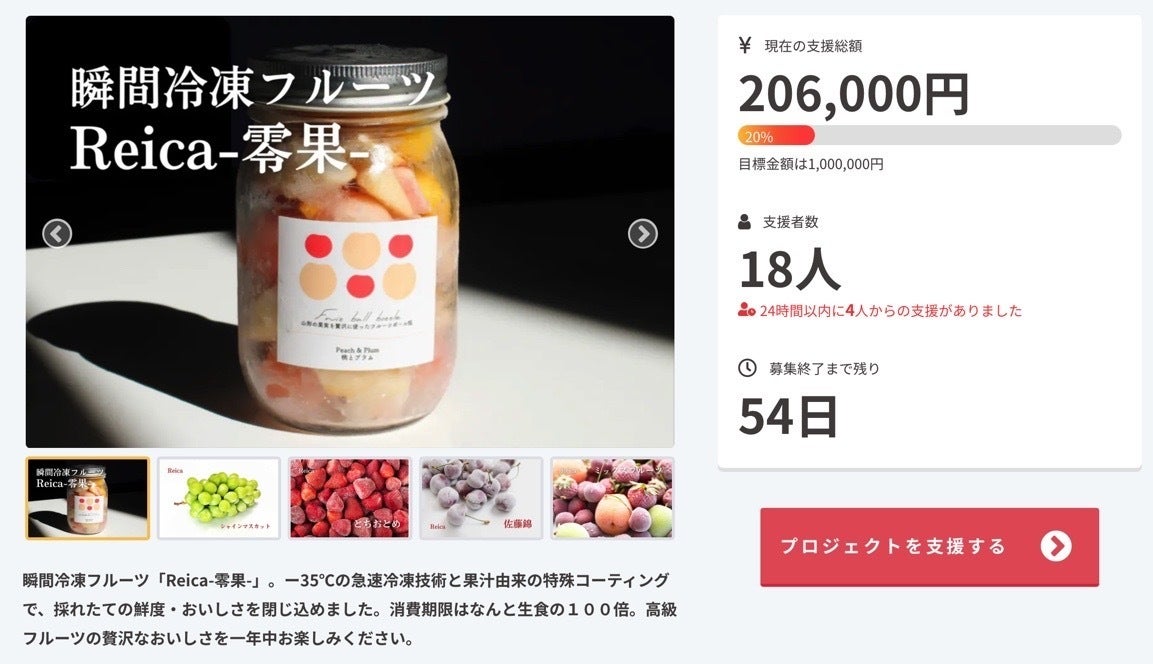This screenshot has width=1153, height=664.
Task: Click the yen icon beside current total
Action: pos(745,46)
